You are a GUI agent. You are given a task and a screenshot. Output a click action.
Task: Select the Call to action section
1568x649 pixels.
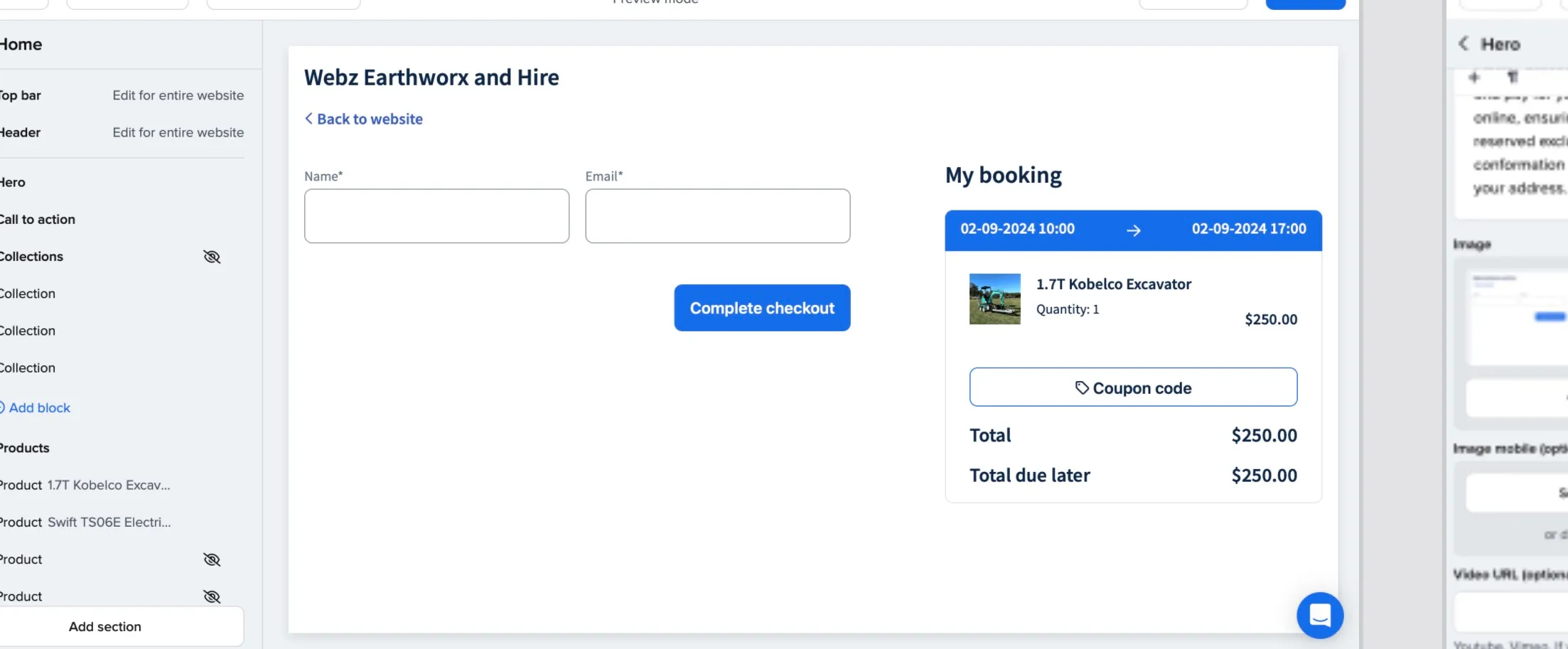pyautogui.click(x=38, y=220)
